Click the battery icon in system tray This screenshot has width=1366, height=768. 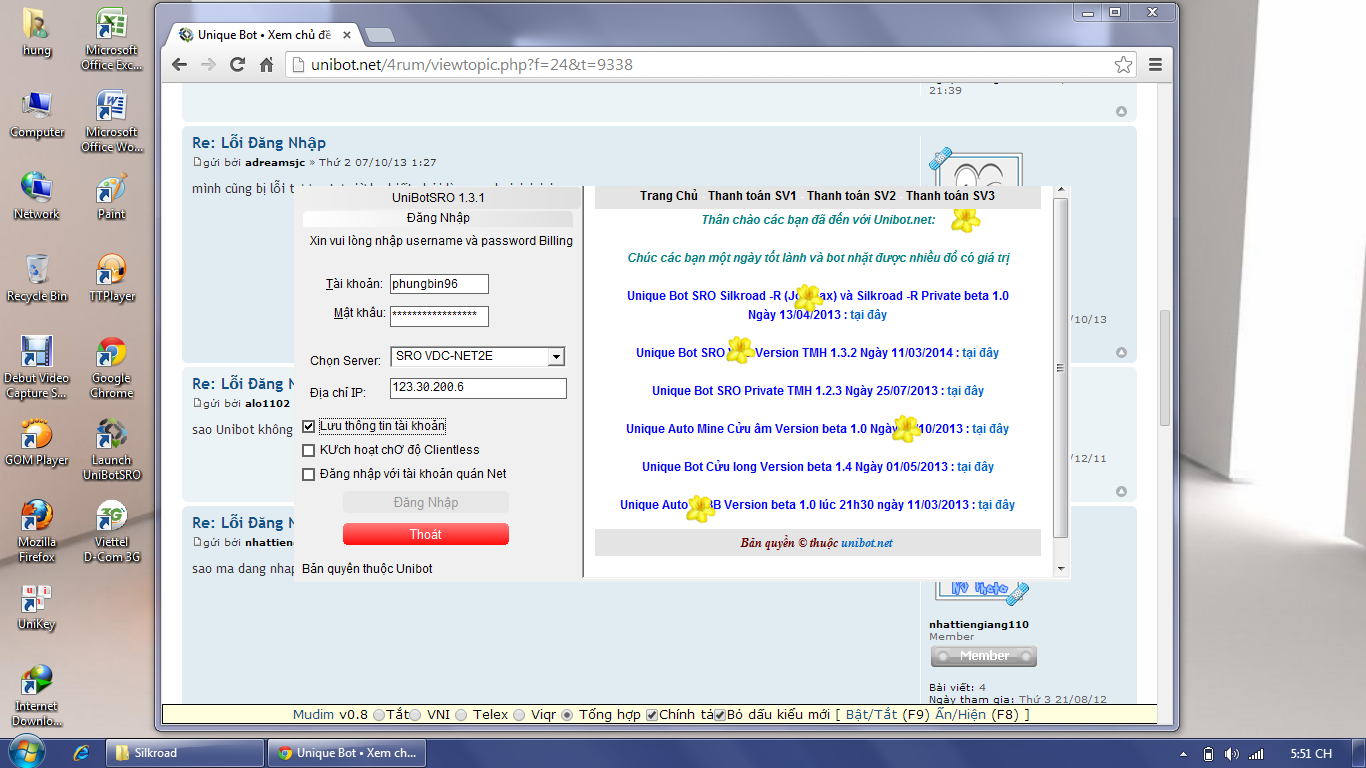(1208, 754)
